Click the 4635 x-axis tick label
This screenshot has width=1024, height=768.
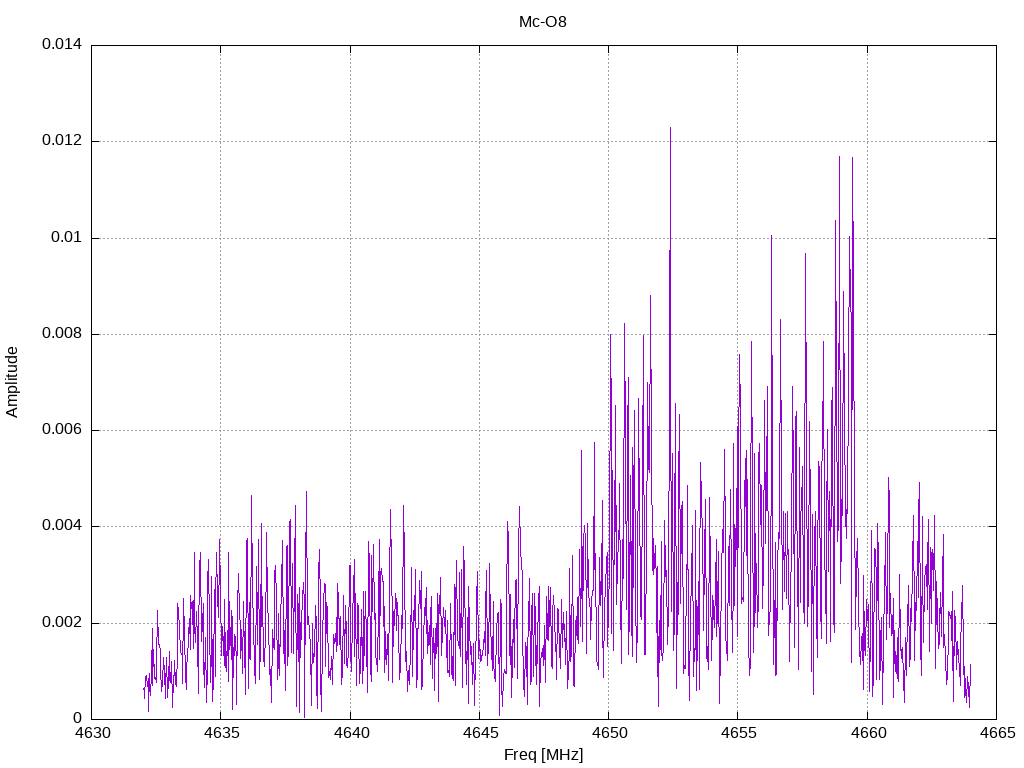click(221, 733)
